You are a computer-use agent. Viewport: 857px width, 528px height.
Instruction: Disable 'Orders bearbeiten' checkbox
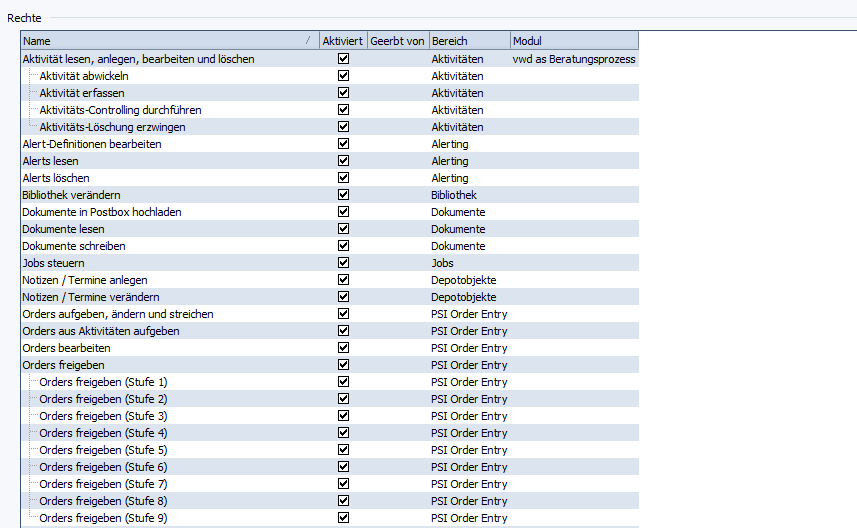tap(343, 348)
